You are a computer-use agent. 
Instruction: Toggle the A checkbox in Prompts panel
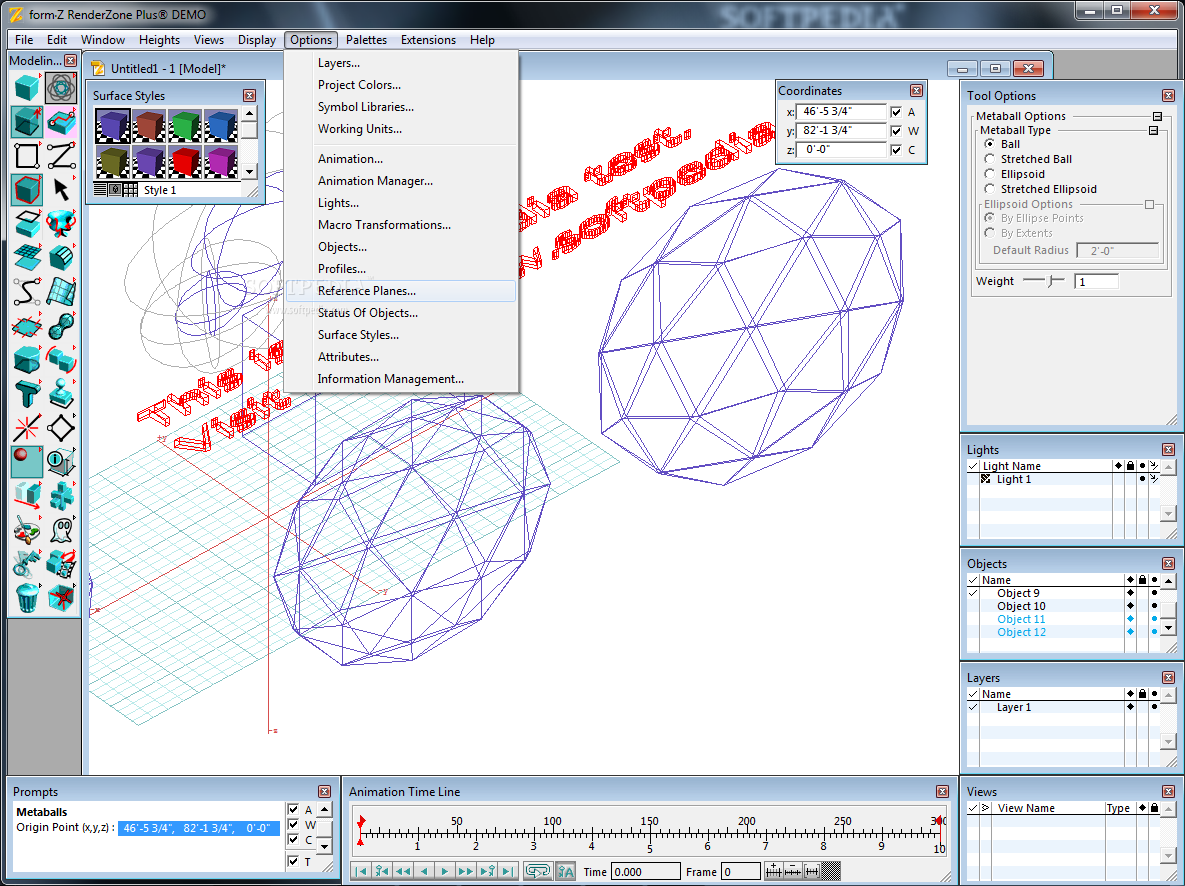pyautogui.click(x=293, y=810)
